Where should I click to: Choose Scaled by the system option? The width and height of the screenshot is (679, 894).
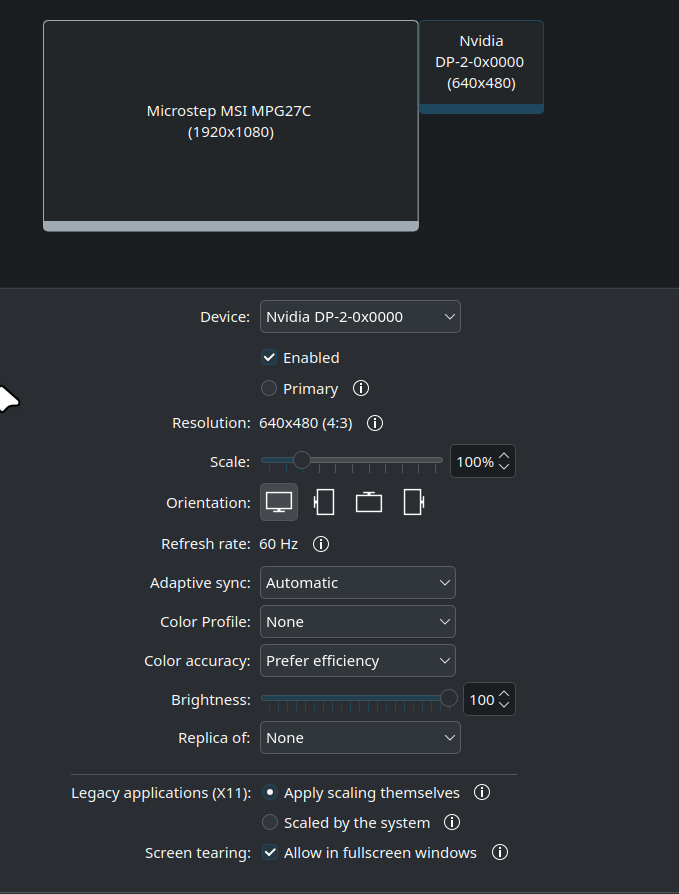270,822
